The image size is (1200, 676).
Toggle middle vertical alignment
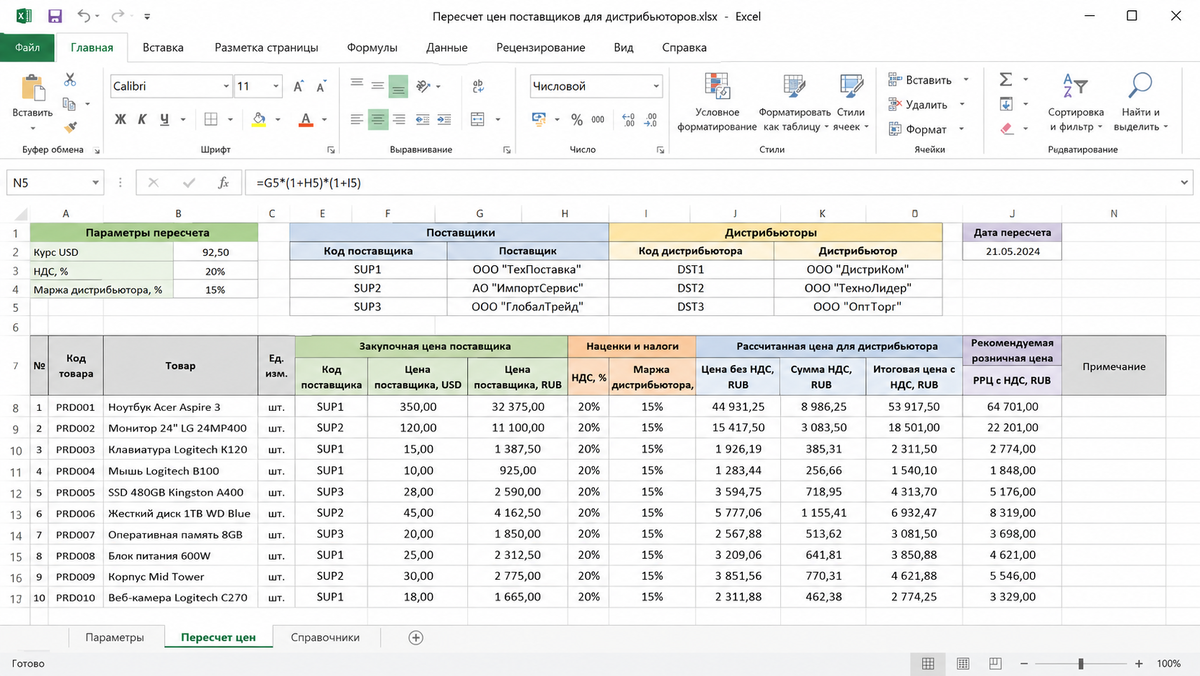pyautogui.click(x=377, y=87)
